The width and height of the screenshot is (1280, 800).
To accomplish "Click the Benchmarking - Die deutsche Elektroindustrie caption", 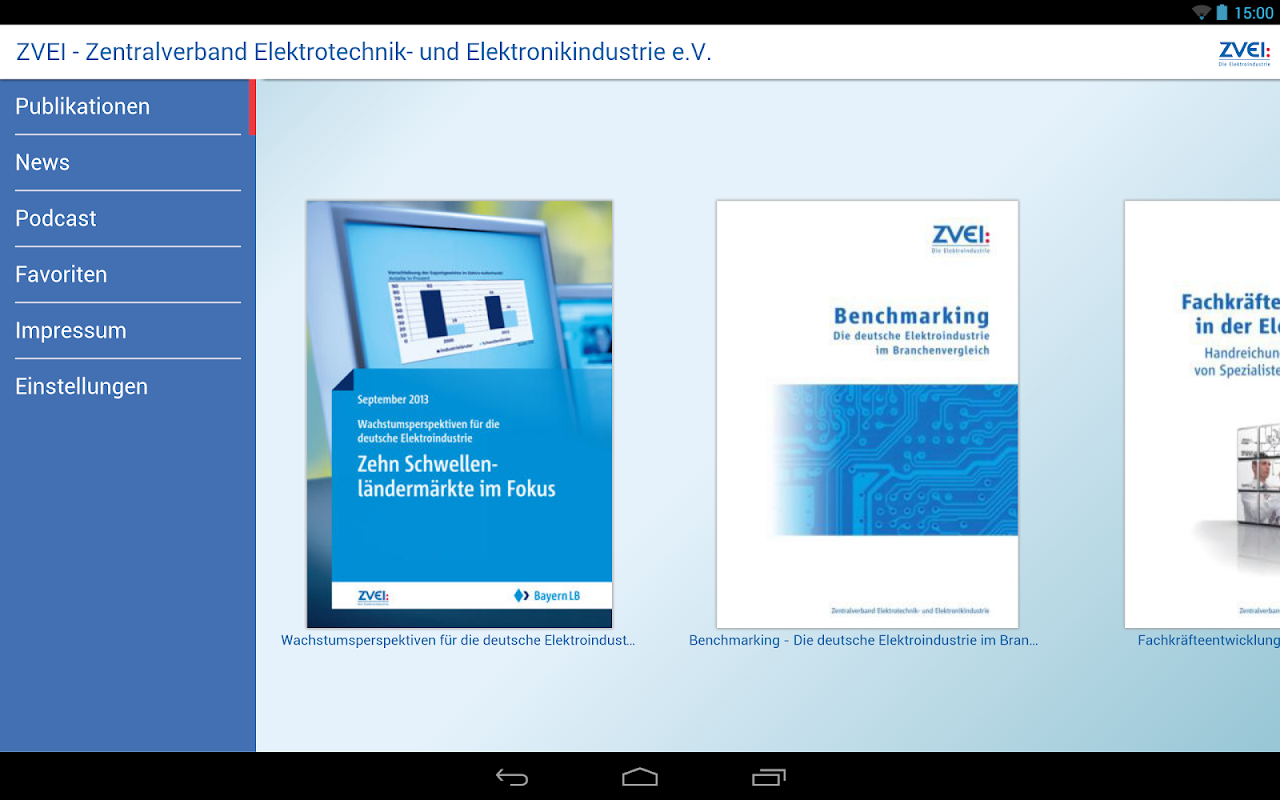I will point(864,640).
